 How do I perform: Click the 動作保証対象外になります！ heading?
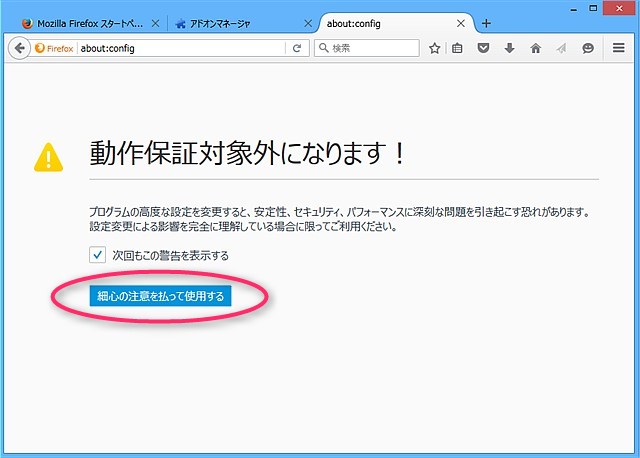[247, 154]
